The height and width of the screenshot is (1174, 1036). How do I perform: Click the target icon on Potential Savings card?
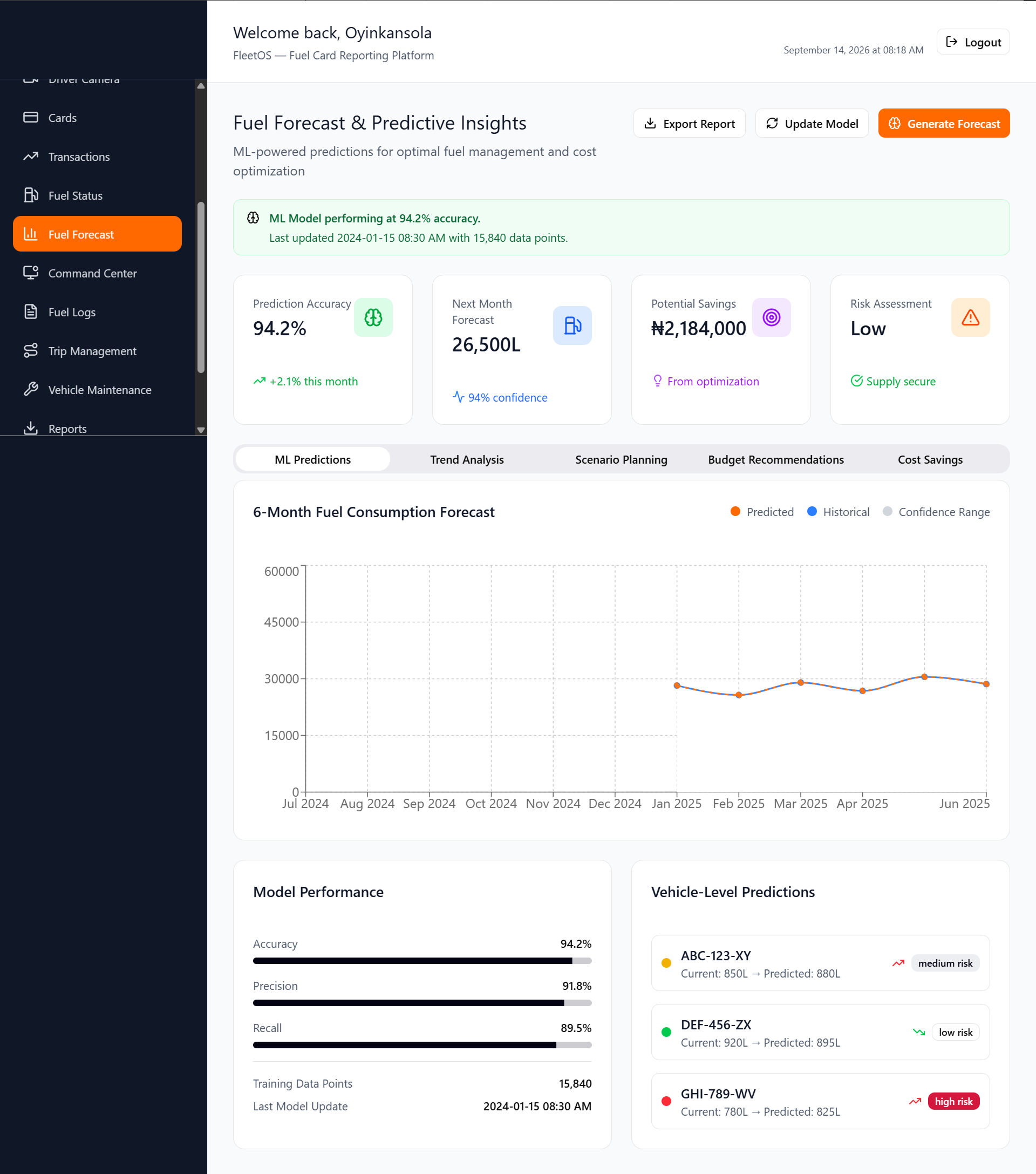pos(771,317)
